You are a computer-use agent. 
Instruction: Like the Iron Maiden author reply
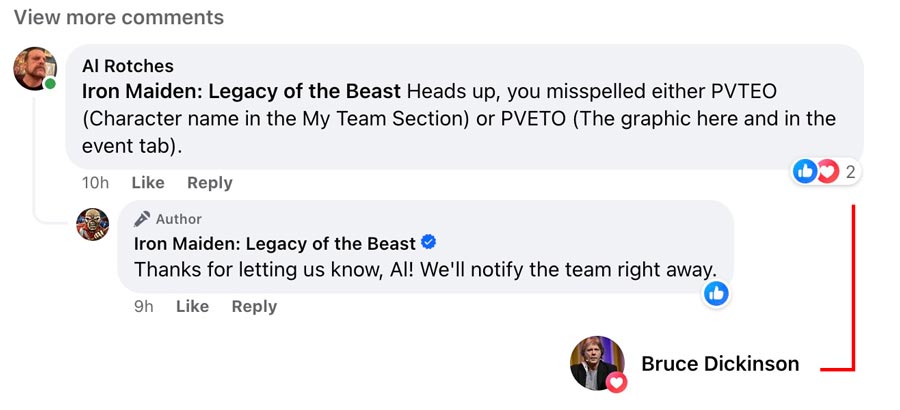click(192, 306)
